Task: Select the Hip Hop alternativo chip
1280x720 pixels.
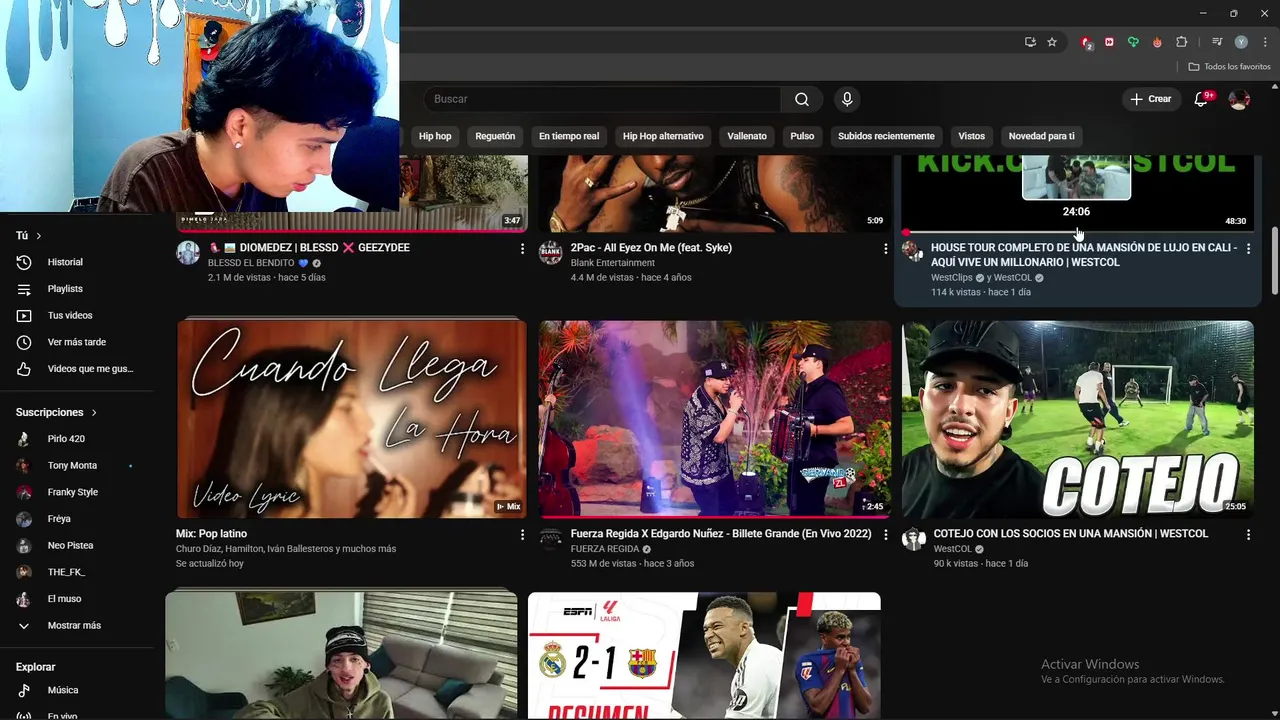Action: coord(663,136)
